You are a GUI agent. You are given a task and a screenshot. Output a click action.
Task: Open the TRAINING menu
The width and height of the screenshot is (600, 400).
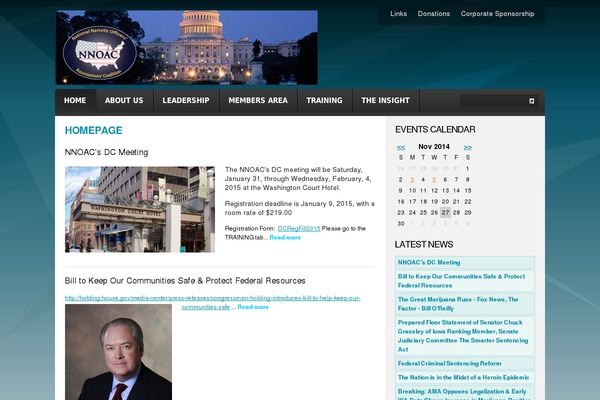[x=324, y=101]
